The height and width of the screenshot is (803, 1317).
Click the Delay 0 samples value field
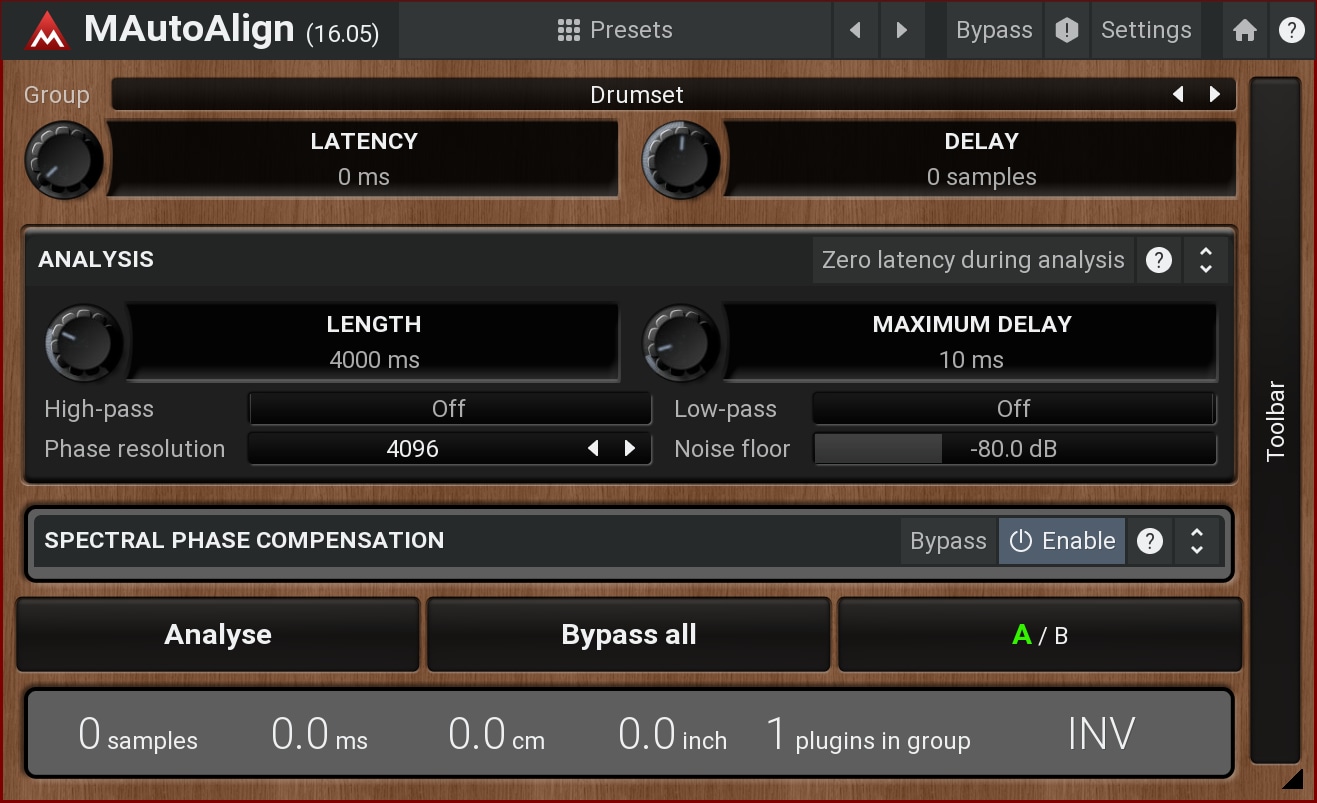[x=981, y=159]
